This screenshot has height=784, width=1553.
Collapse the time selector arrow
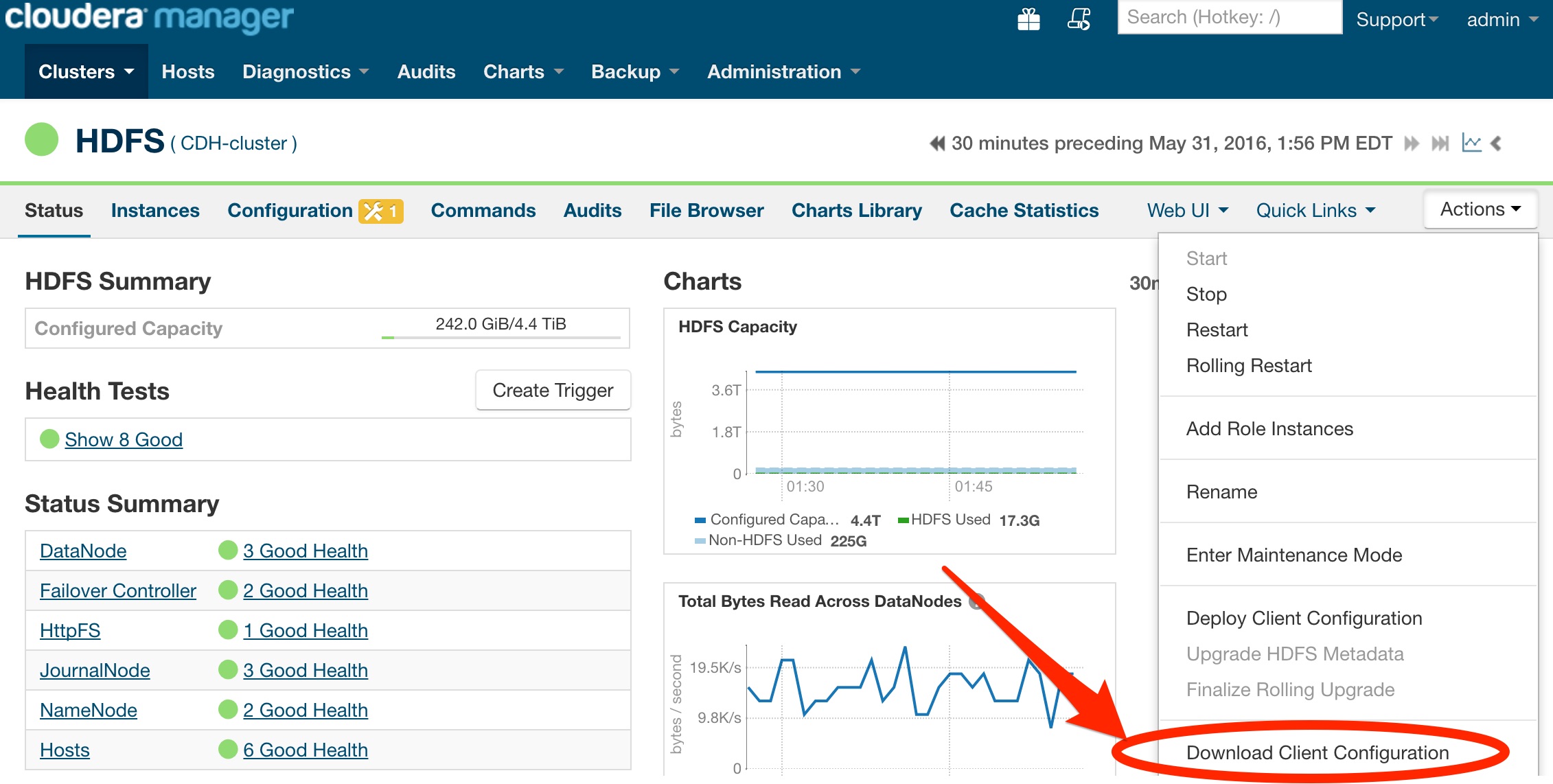pos(1497,143)
